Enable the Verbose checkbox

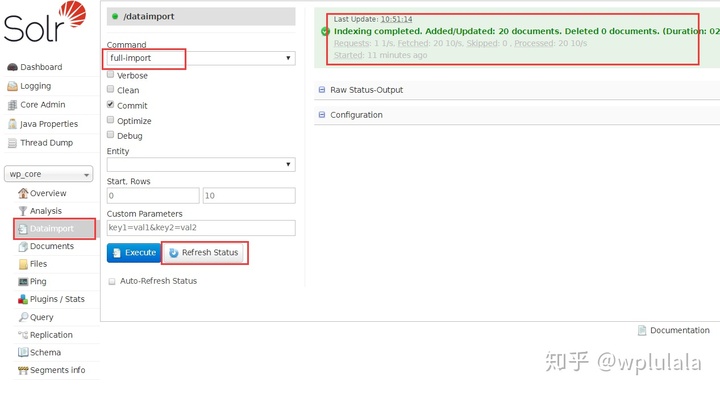110,74
